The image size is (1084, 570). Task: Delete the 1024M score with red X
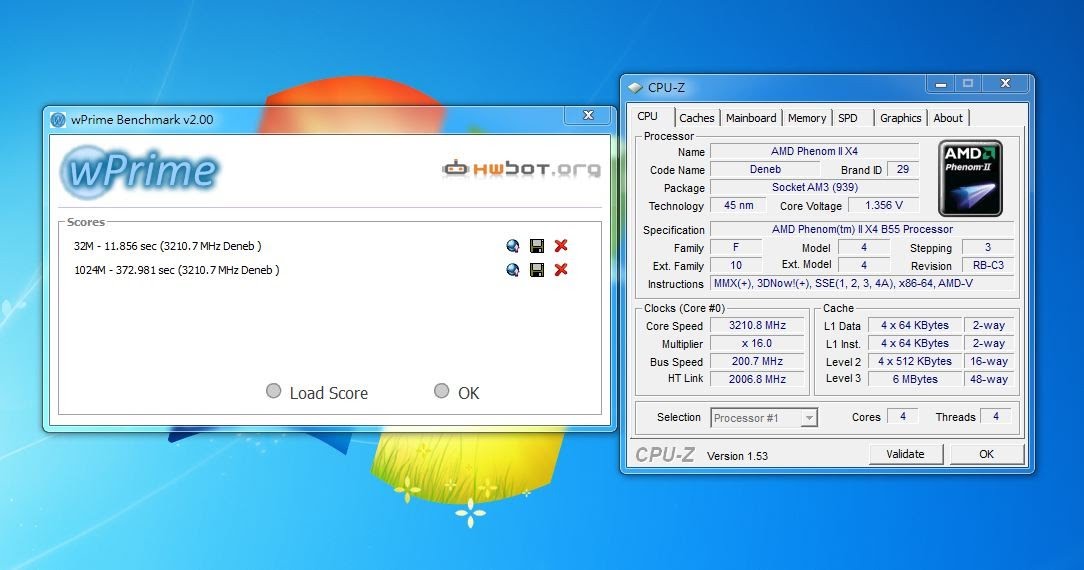561,270
